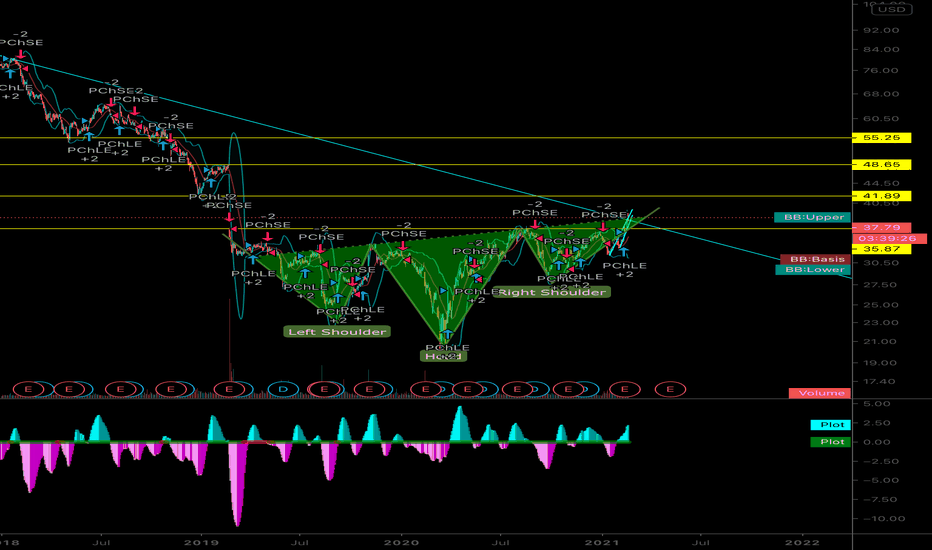Image resolution: width=932 pixels, height=550 pixels.
Task: Click 2019 on the time axis
Action: click(201, 542)
